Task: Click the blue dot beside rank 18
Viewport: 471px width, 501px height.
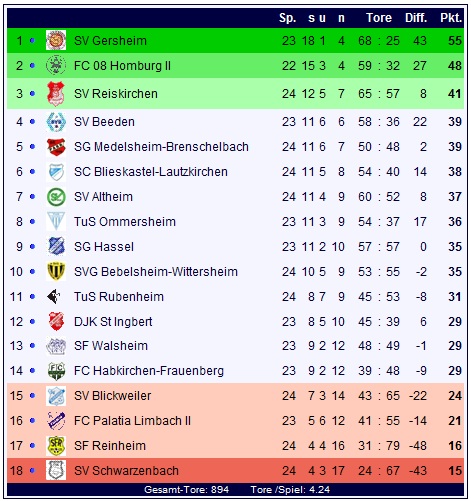Action: 32,470
